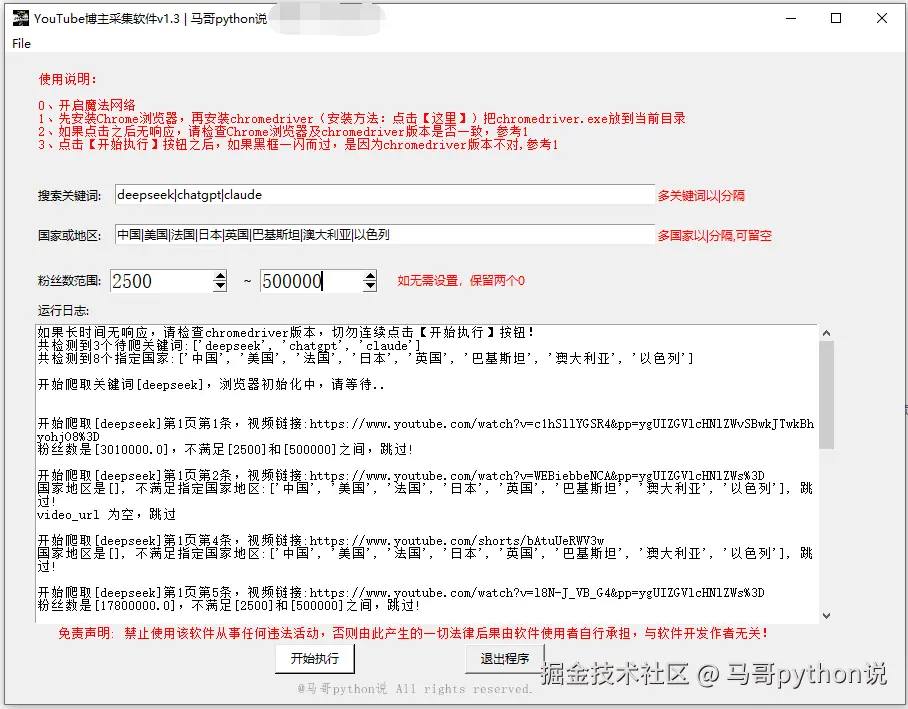Viewport: 908px width, 709px height.
Task: Decrement the maximum fan count spinner
Action: (x=370, y=287)
